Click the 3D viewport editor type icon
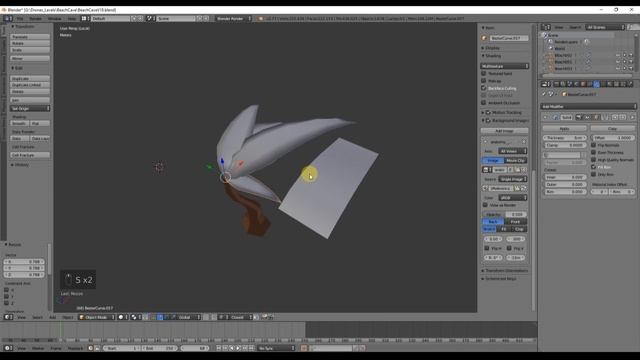This screenshot has width=640, height=360. click(x=8, y=317)
